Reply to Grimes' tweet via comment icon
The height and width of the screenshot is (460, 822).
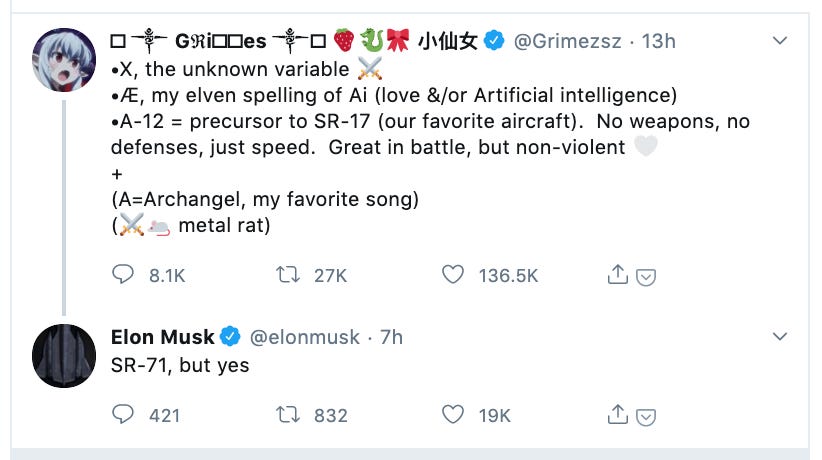click(124, 275)
